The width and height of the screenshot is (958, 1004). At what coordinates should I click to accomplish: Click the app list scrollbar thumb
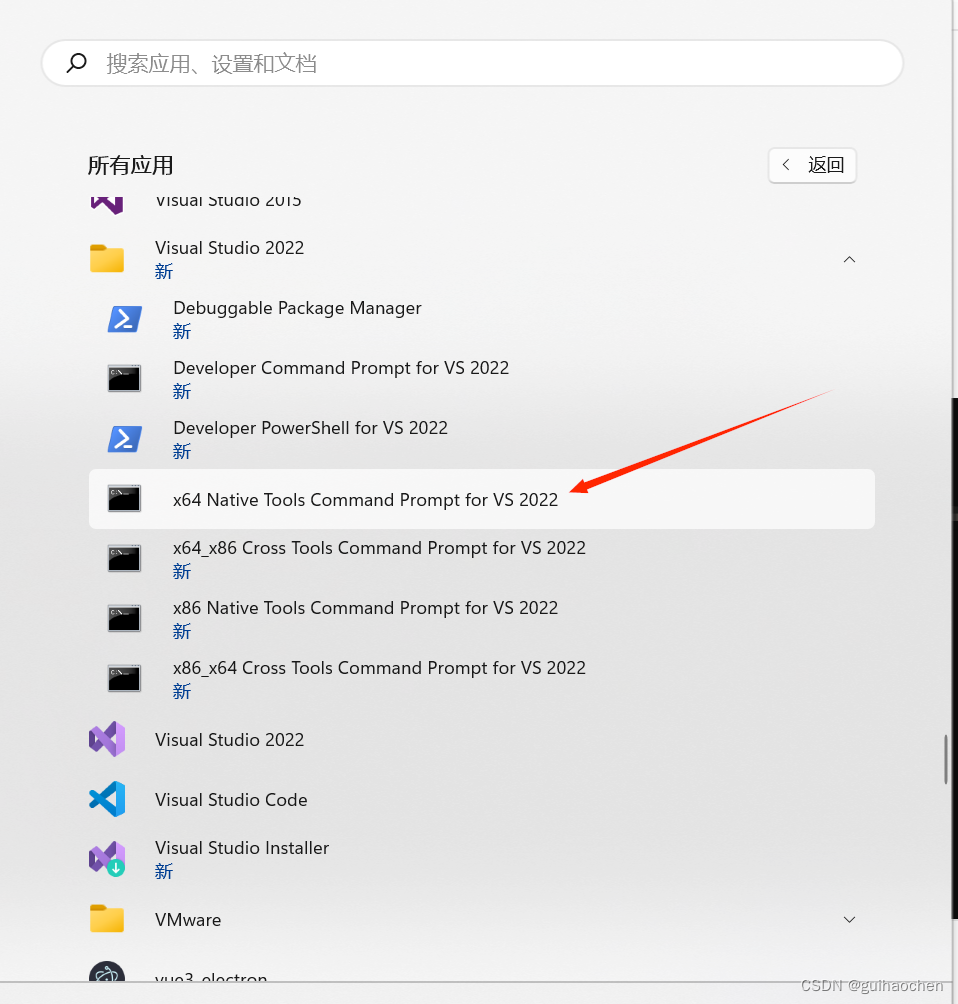tap(945, 759)
